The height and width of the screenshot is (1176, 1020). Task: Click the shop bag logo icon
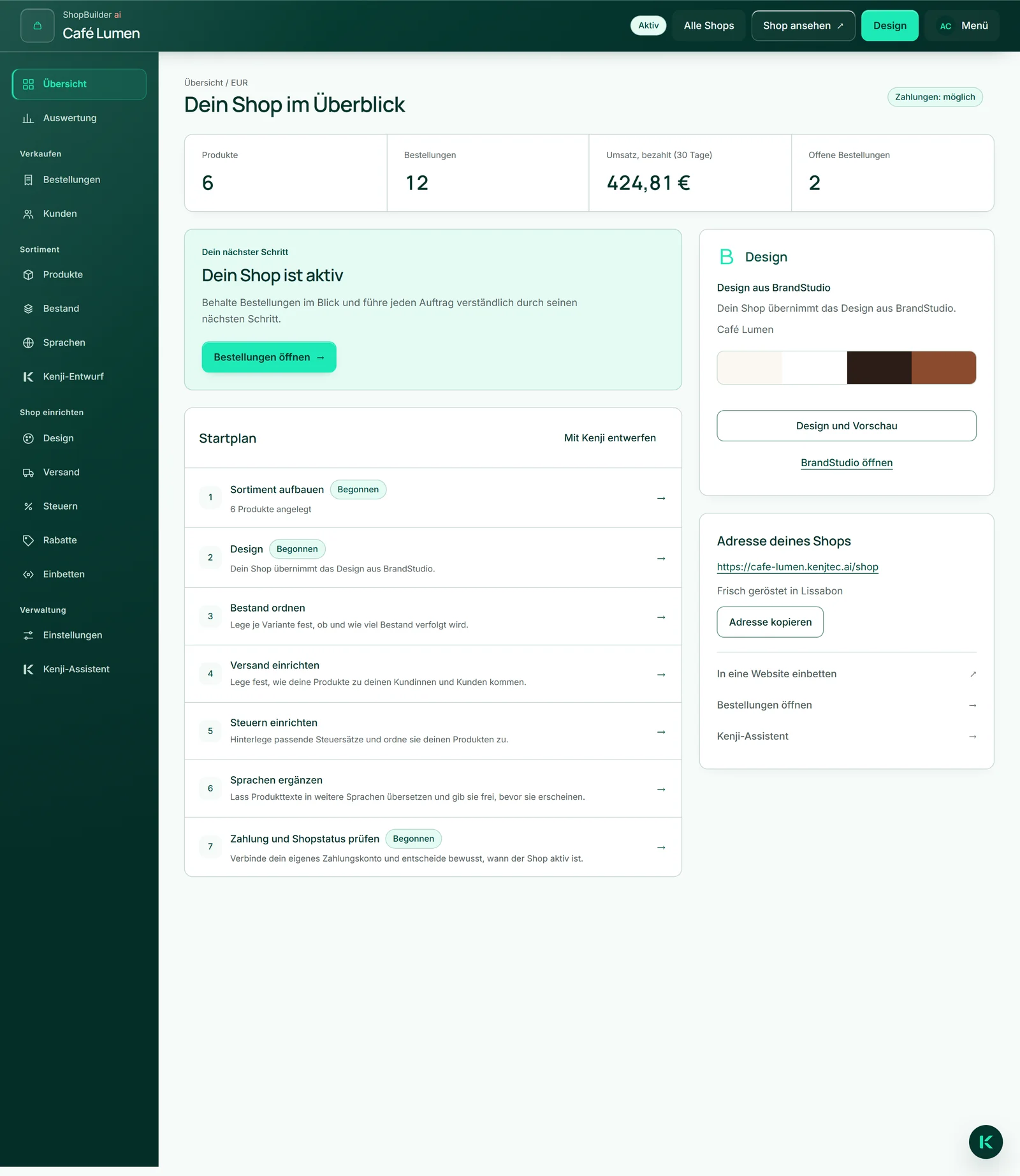(x=37, y=26)
